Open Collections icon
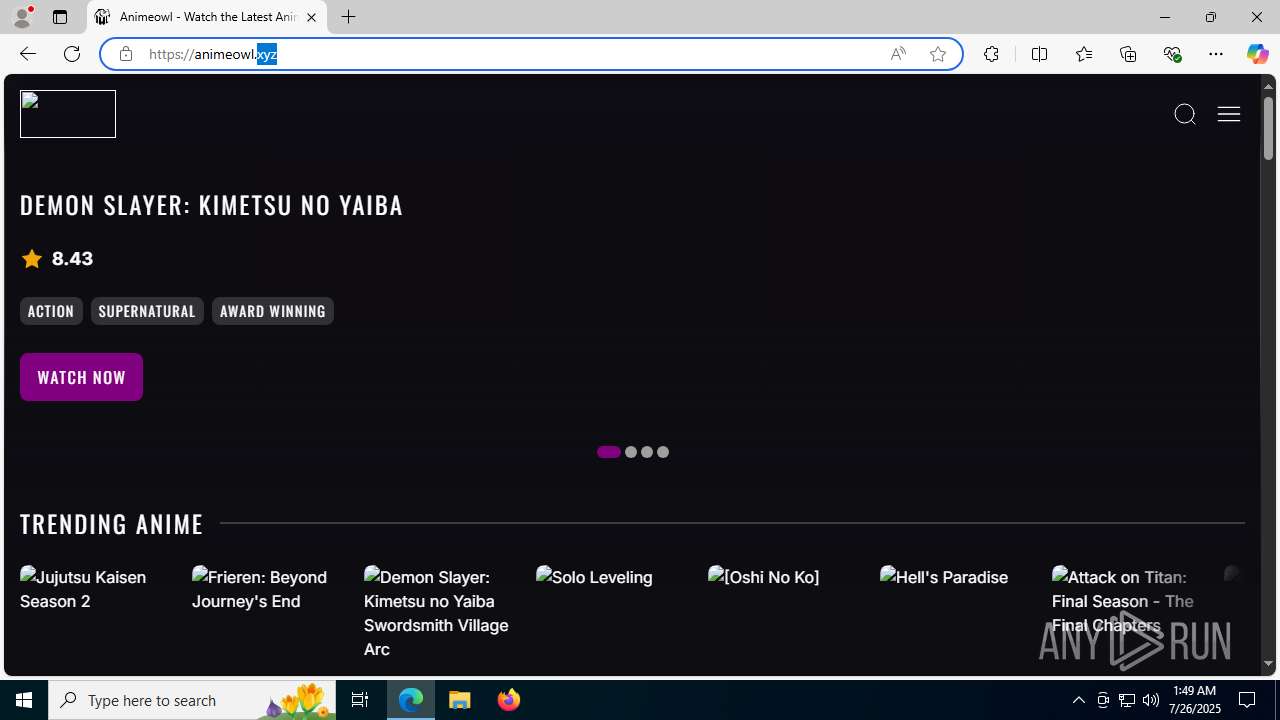1280x720 pixels. [1128, 54]
